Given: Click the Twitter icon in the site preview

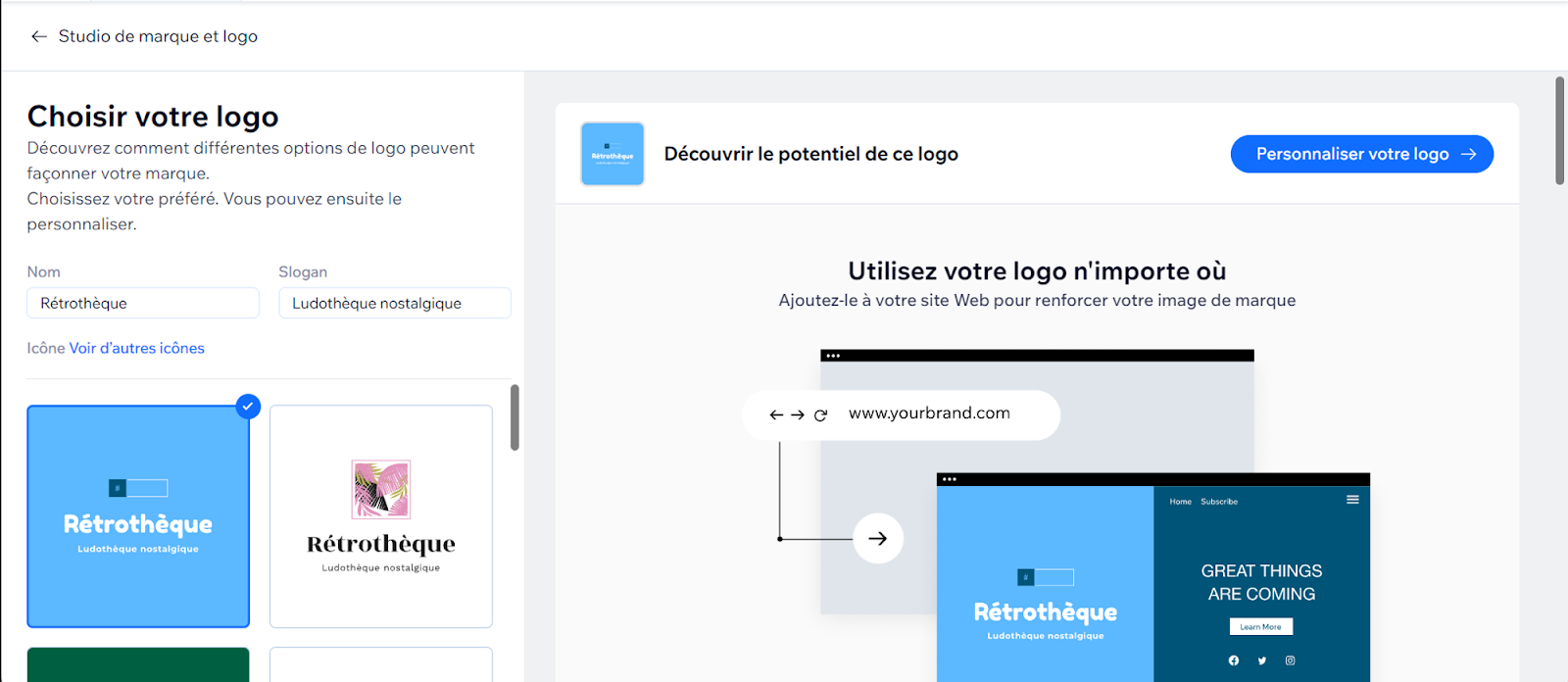Looking at the screenshot, I should click(1262, 660).
